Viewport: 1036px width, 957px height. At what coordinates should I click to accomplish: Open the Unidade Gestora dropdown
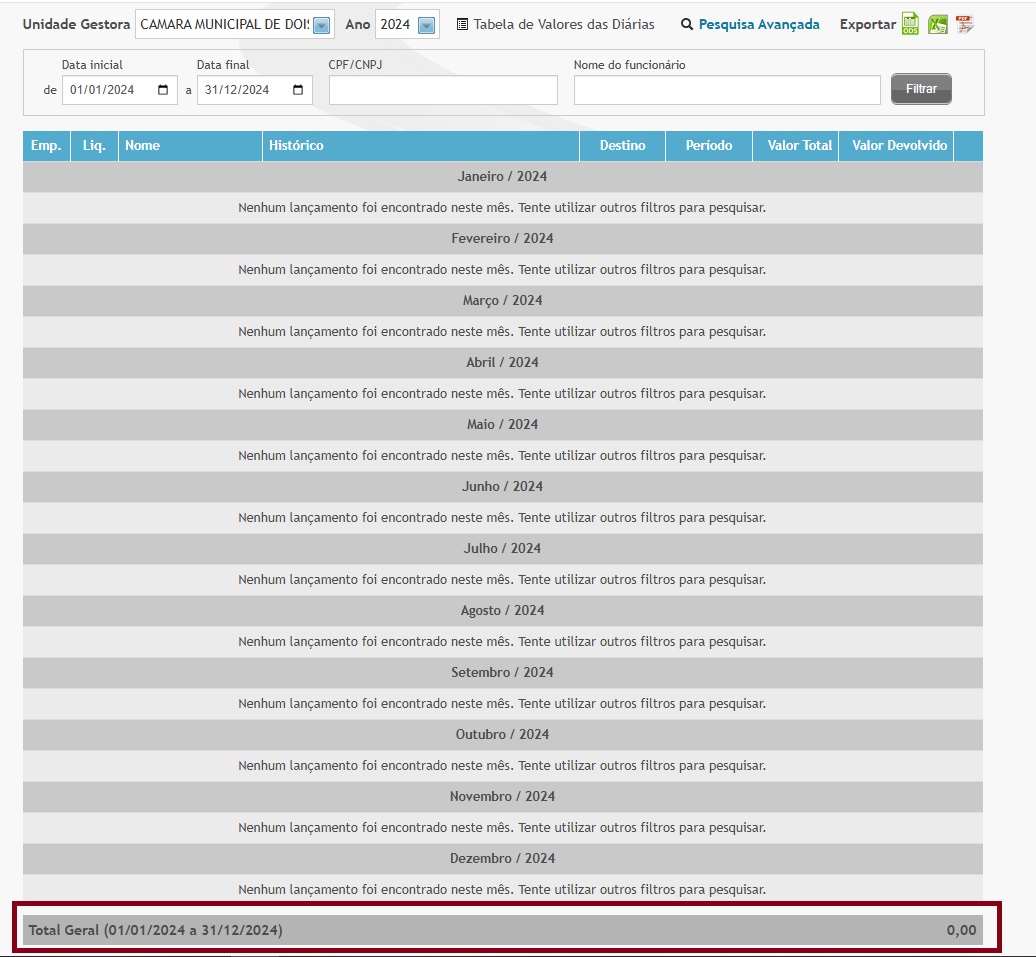pyautogui.click(x=322, y=25)
